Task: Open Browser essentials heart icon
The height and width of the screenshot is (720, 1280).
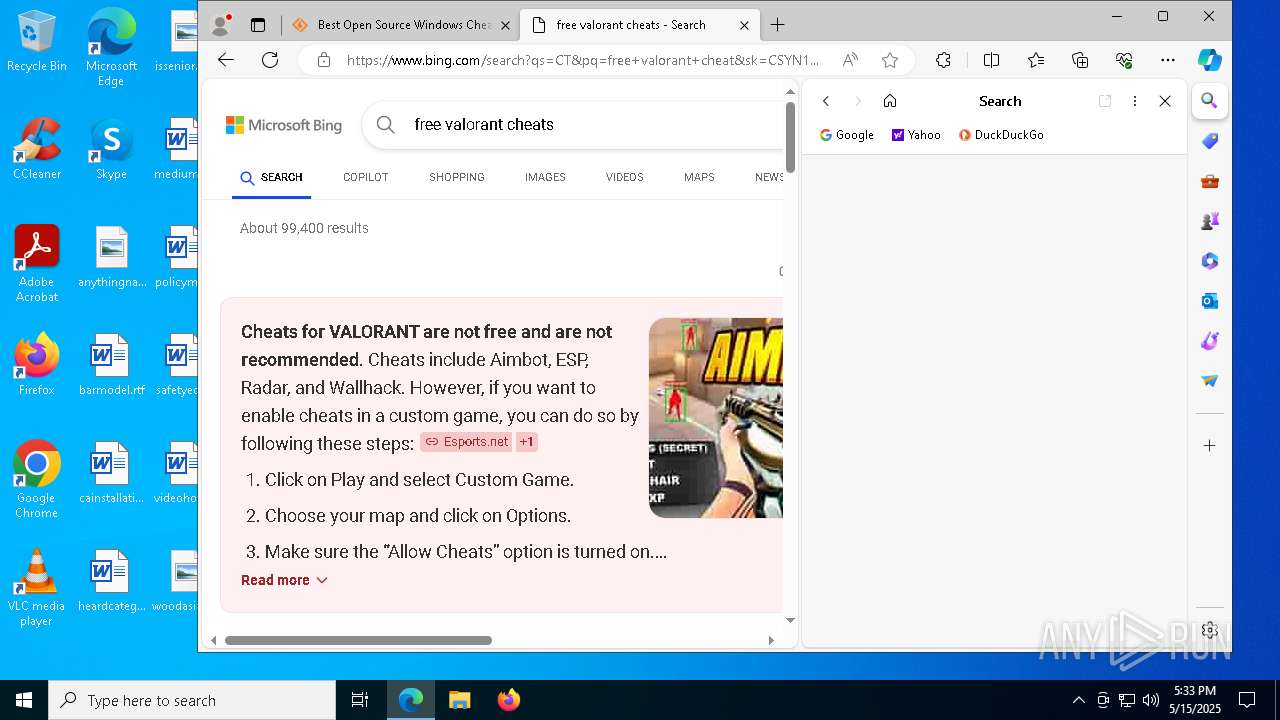Action: 1124,60
